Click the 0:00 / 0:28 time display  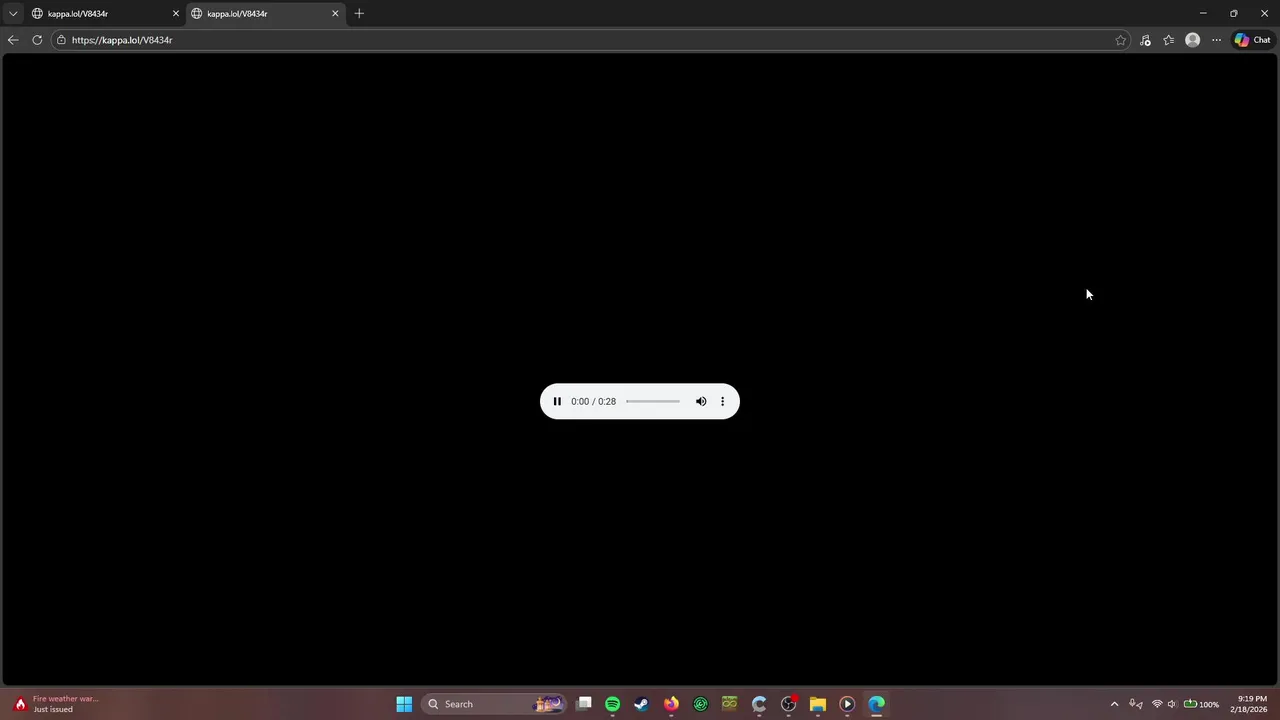point(593,401)
